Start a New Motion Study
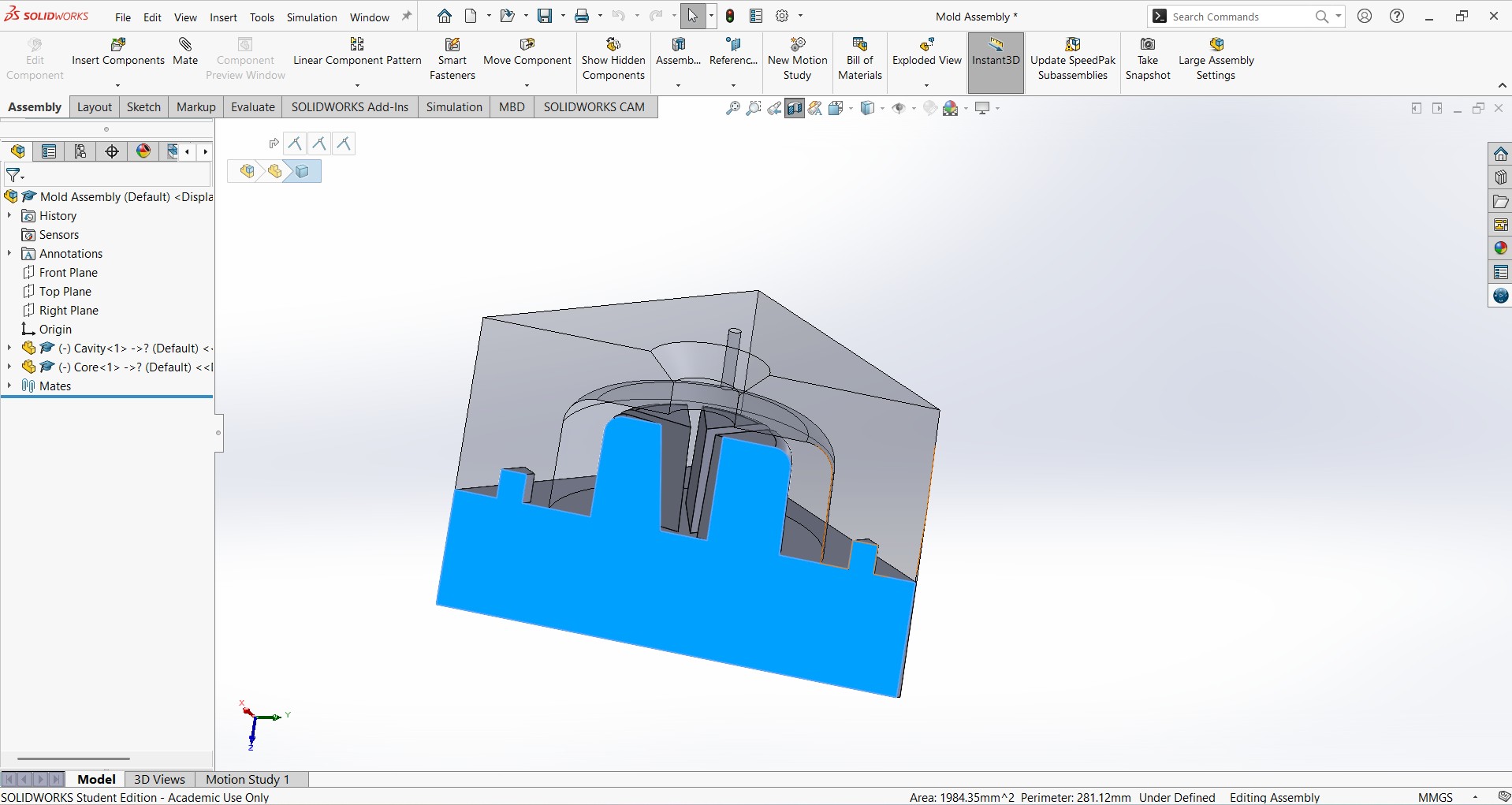 pos(797,58)
